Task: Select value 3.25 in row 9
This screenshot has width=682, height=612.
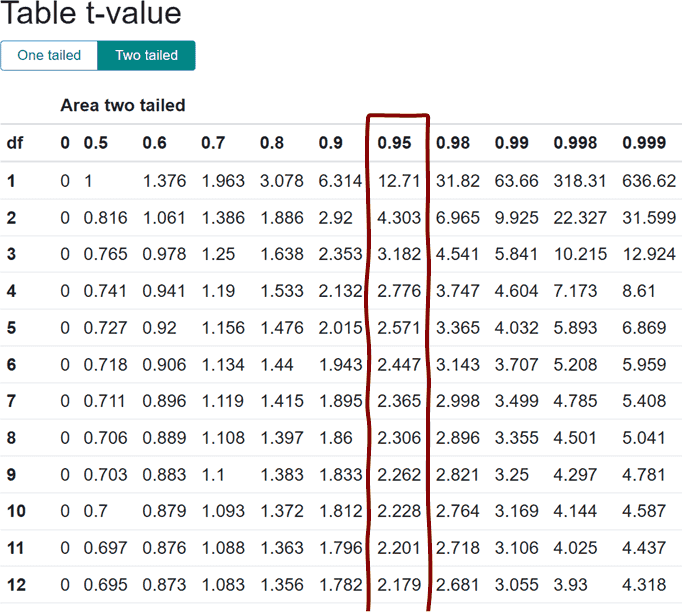Action: [x=512, y=475]
